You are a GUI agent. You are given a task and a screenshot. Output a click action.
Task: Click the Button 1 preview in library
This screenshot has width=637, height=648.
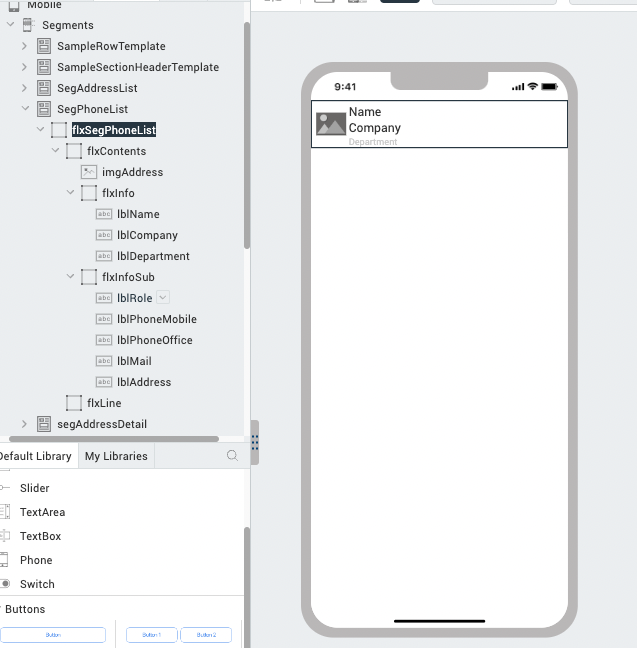(152, 635)
